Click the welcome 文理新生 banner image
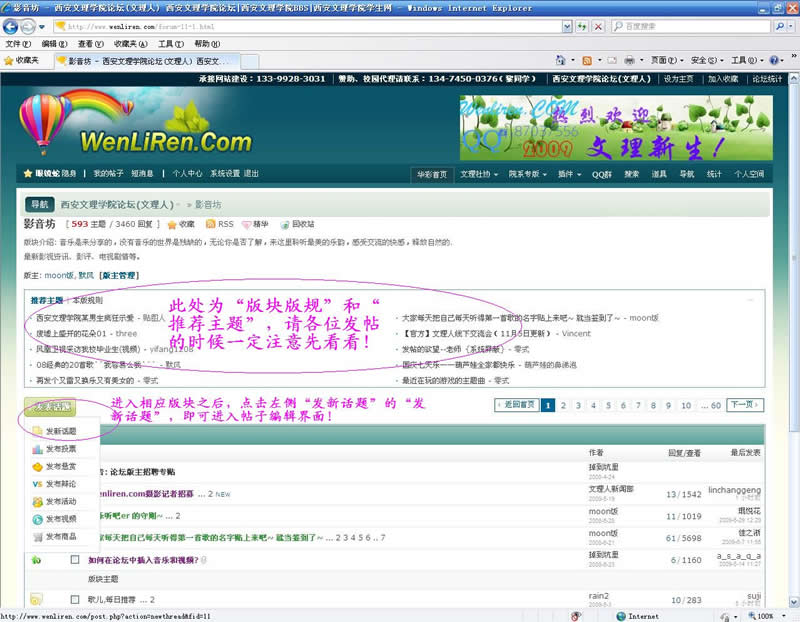 pos(616,128)
